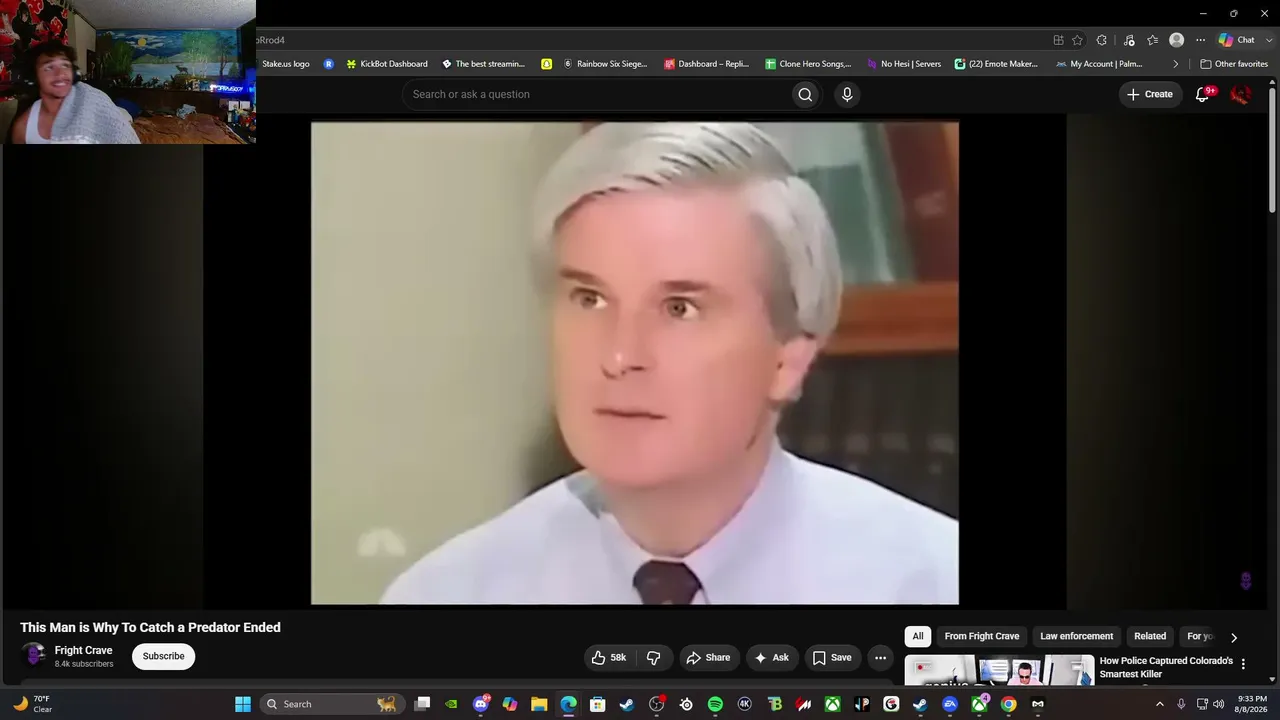
Task: Save the video to a playlist
Action: (832, 657)
